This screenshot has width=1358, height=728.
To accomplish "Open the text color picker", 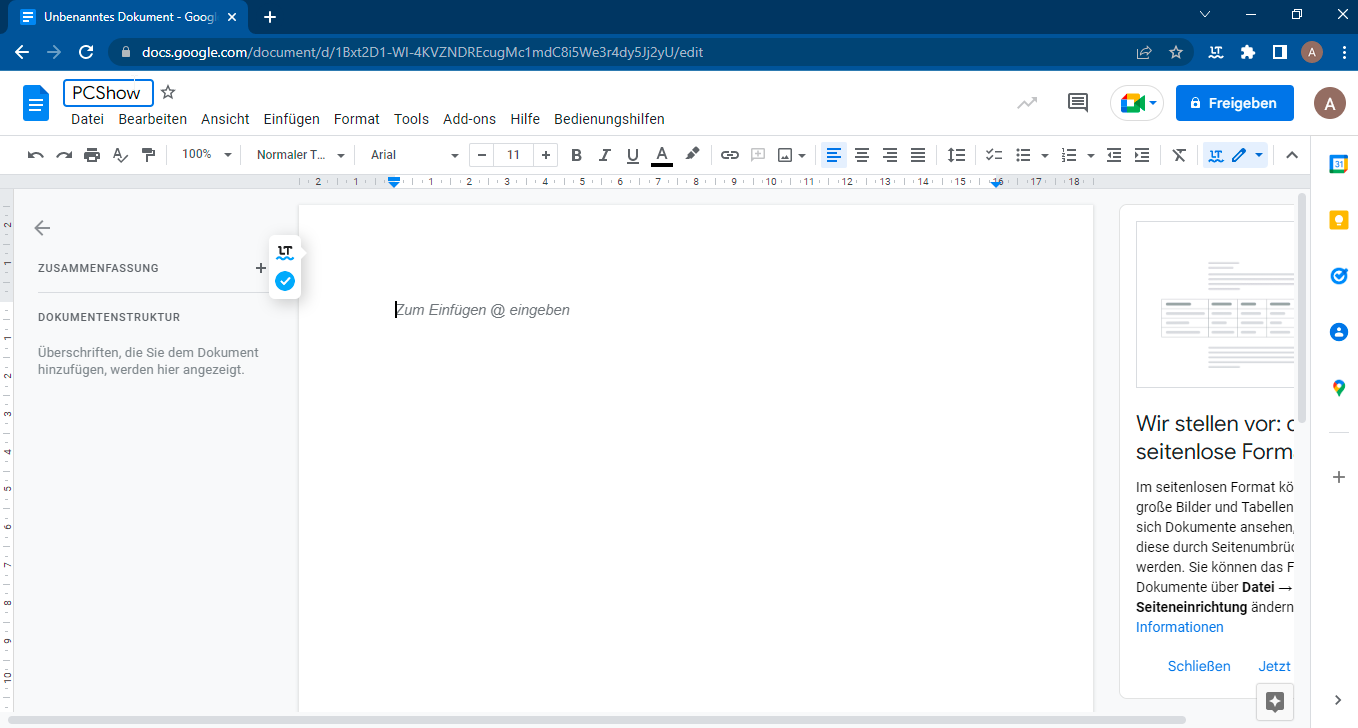I will tap(661, 155).
